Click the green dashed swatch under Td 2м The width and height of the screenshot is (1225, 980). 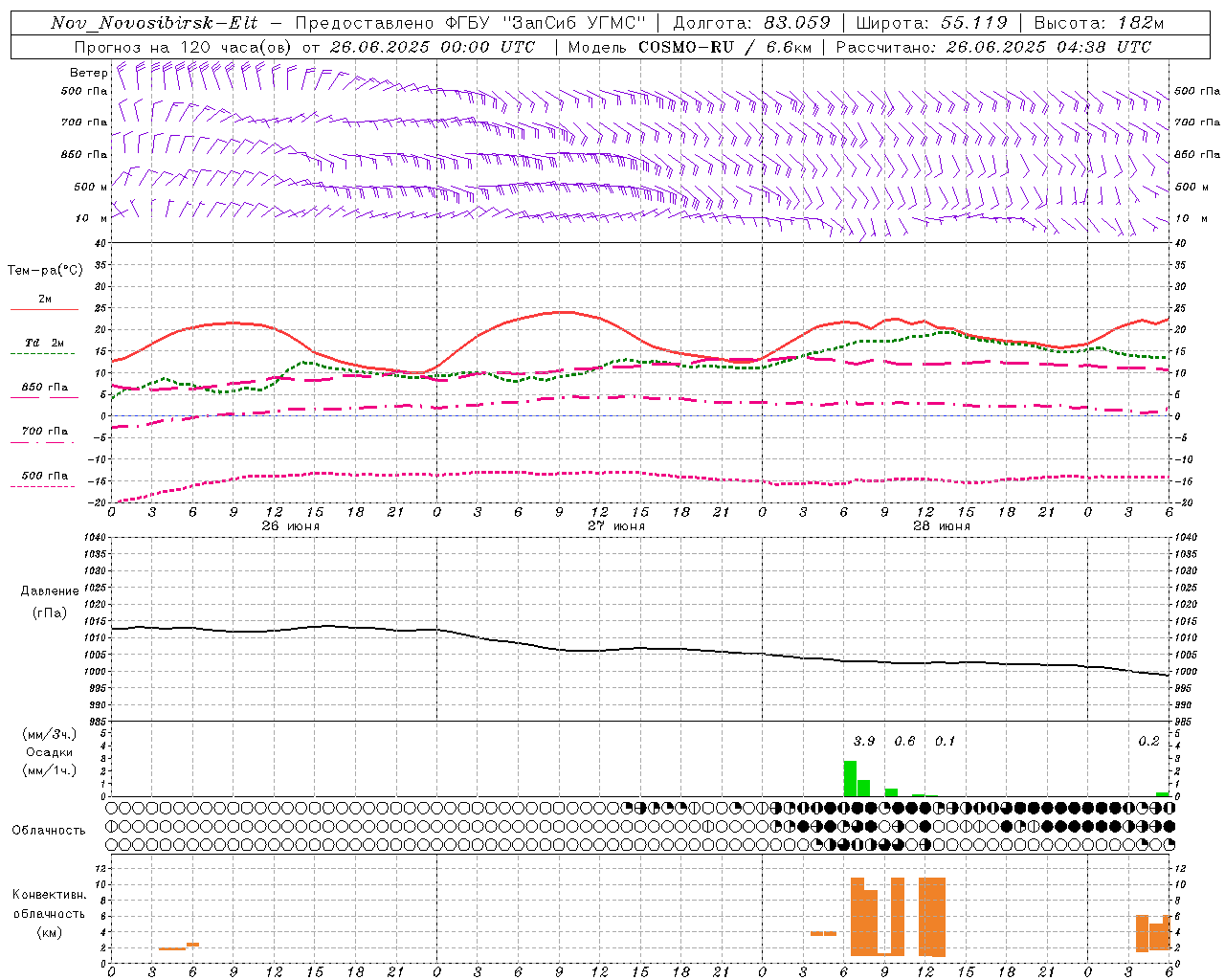[x=42, y=354]
